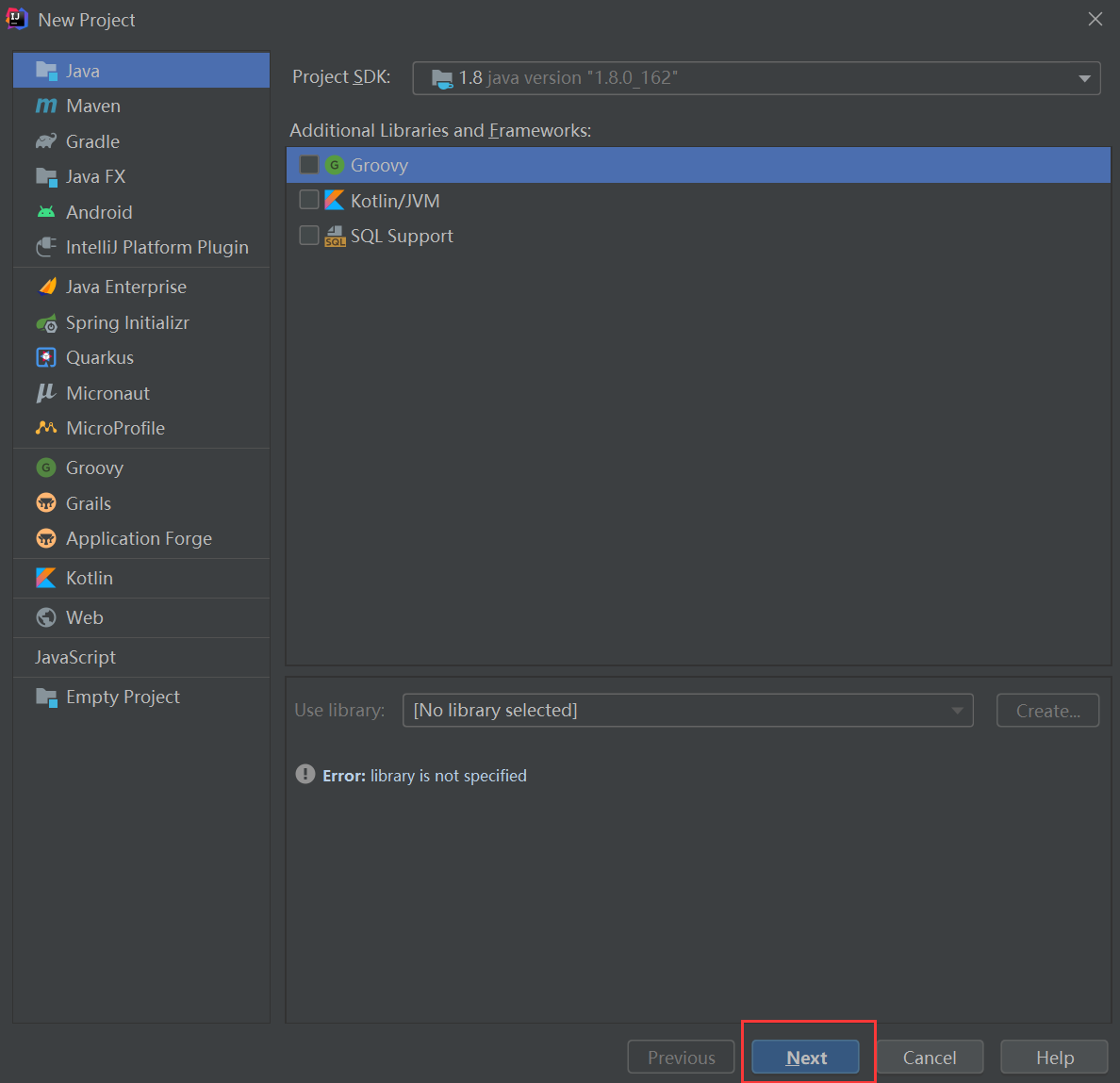
Task: Click the SQL Support icon
Action: [335, 237]
